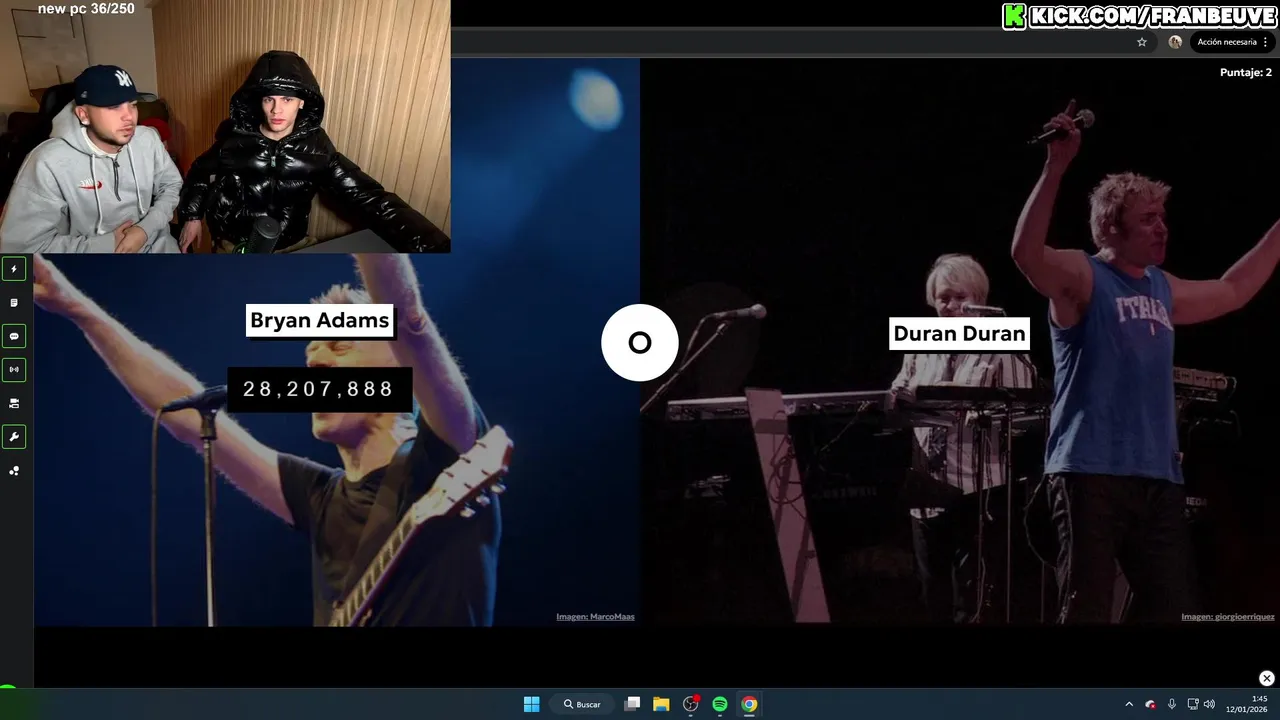Open the clock showing 1:45

click(1247, 704)
